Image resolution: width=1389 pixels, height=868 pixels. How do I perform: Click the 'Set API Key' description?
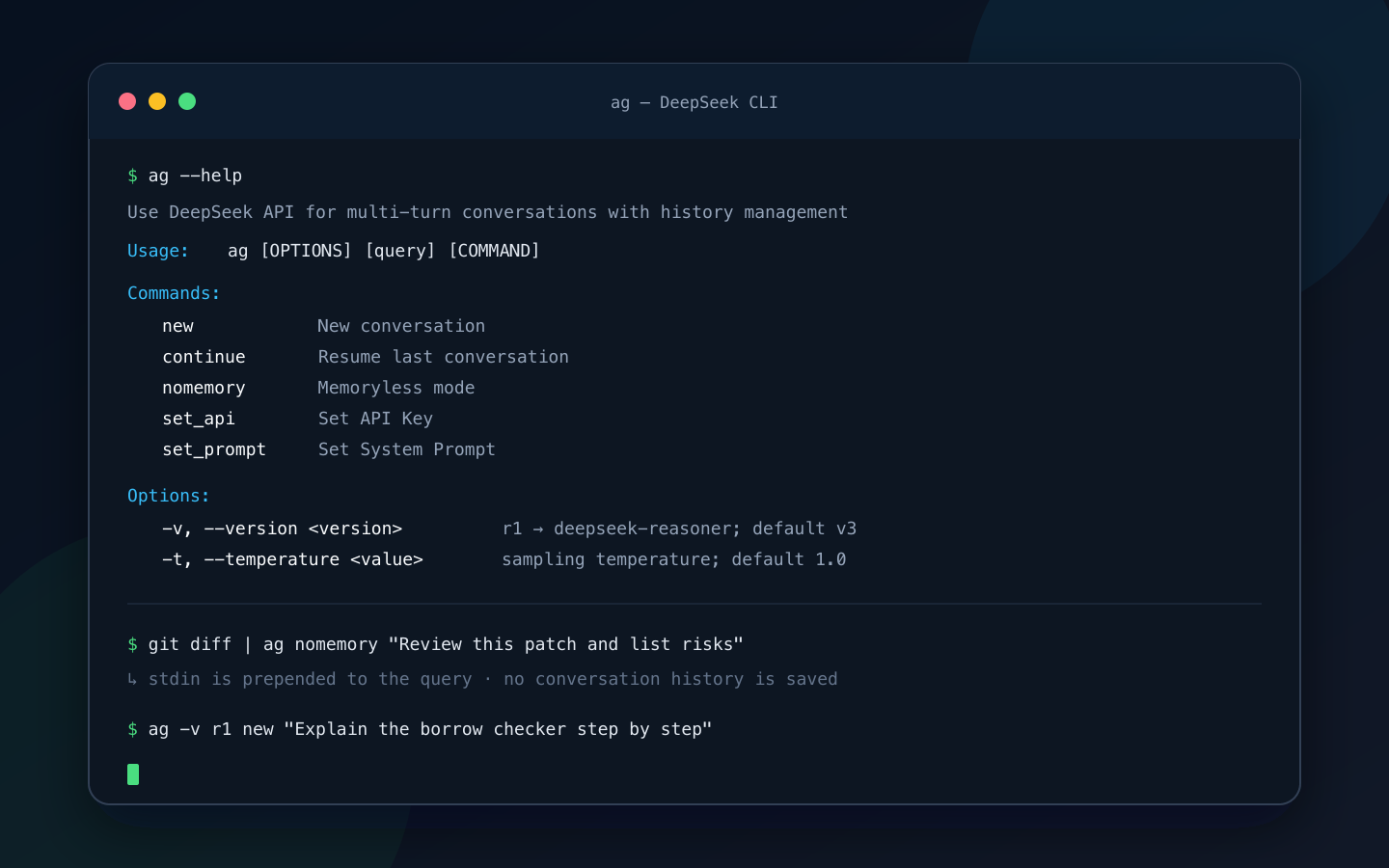[375, 419]
